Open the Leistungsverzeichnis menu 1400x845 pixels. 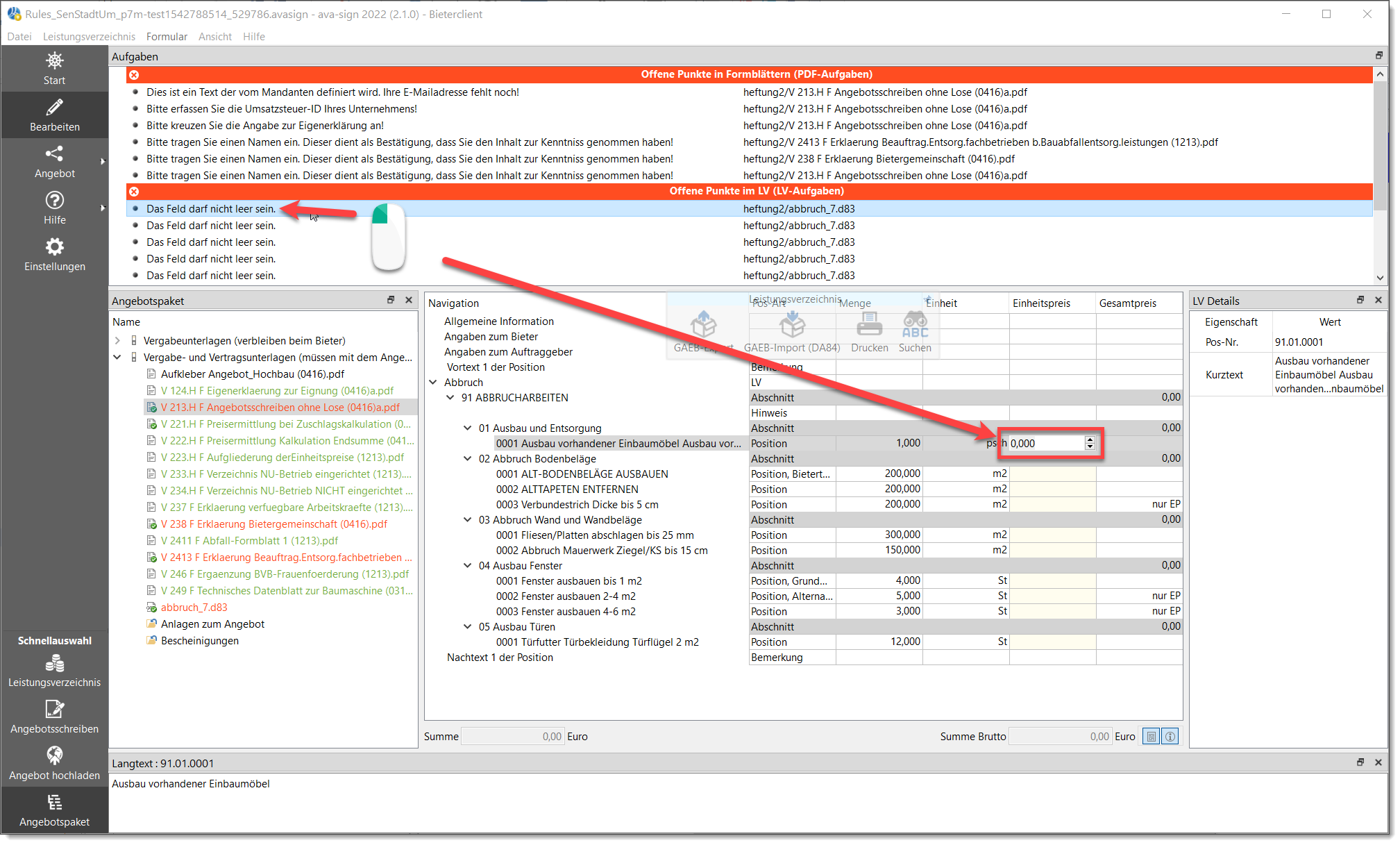click(90, 36)
